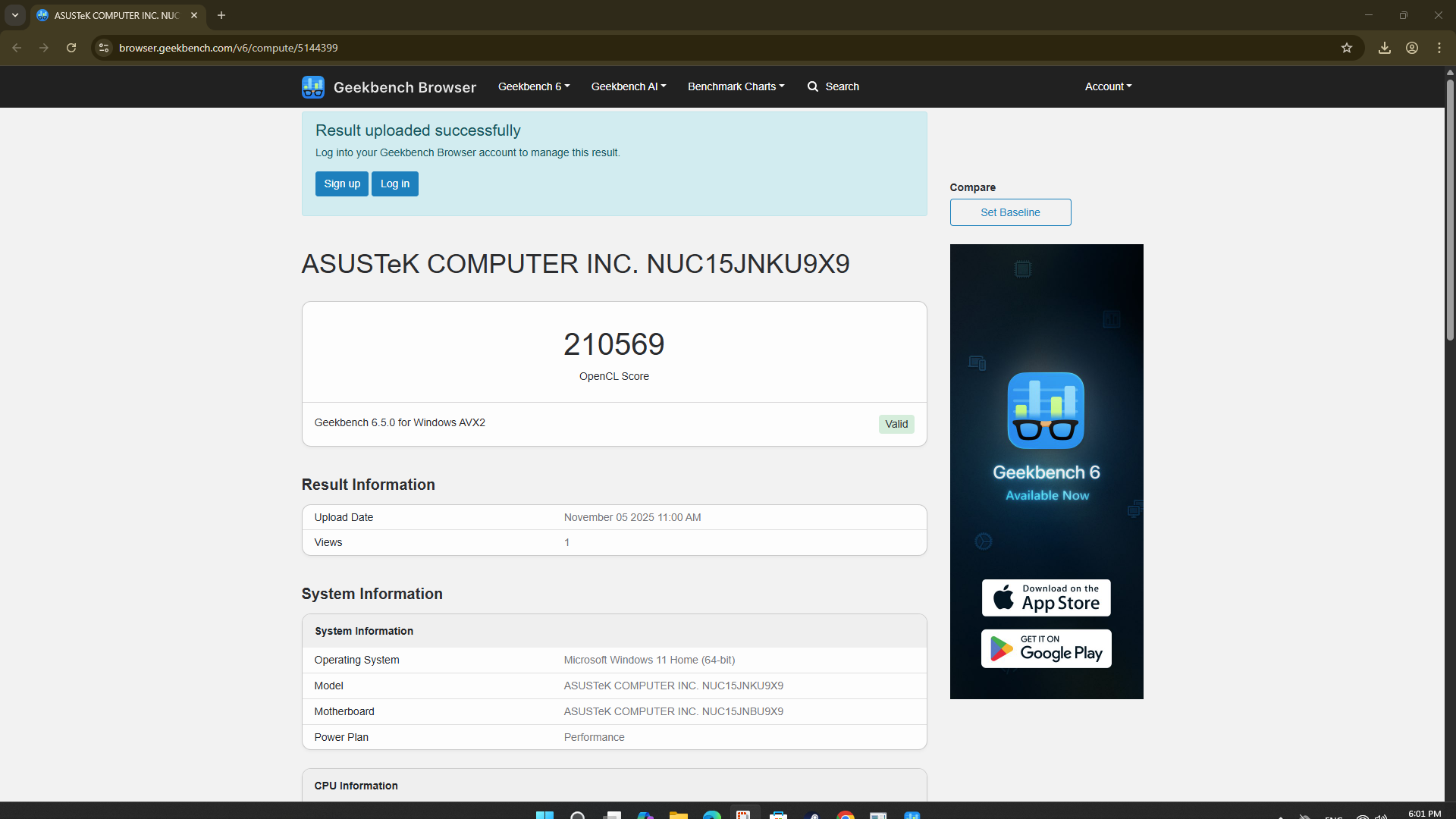Click the Sign up button
Image resolution: width=1456 pixels, height=819 pixels.
click(342, 184)
